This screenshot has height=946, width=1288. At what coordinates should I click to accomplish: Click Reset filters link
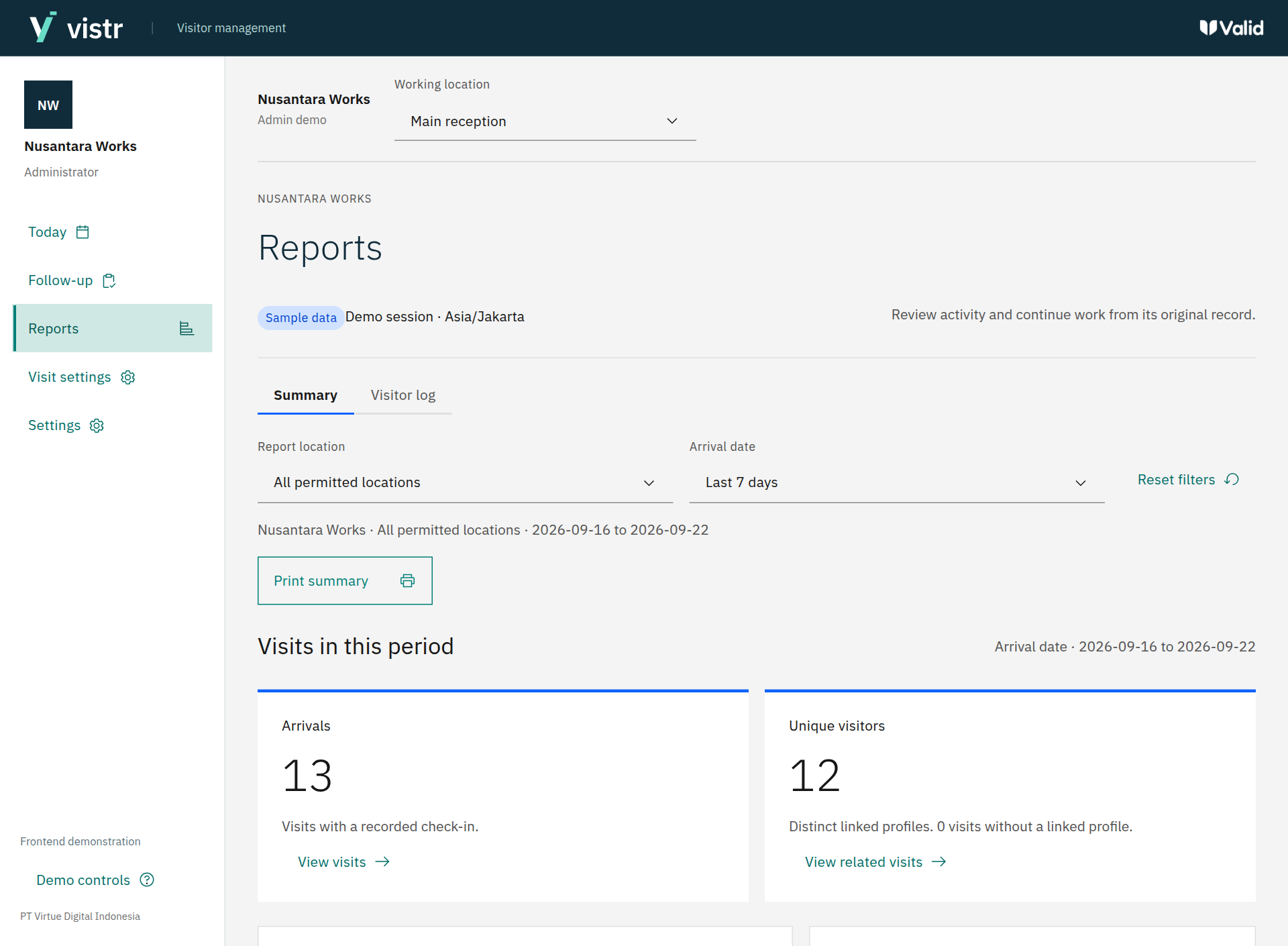pos(1188,480)
